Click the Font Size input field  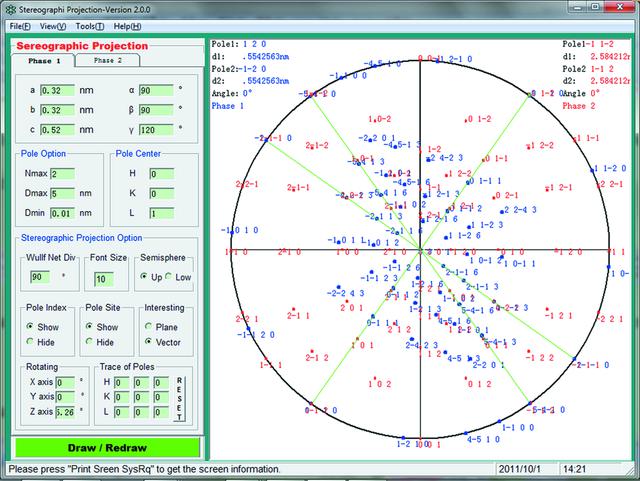point(104,279)
